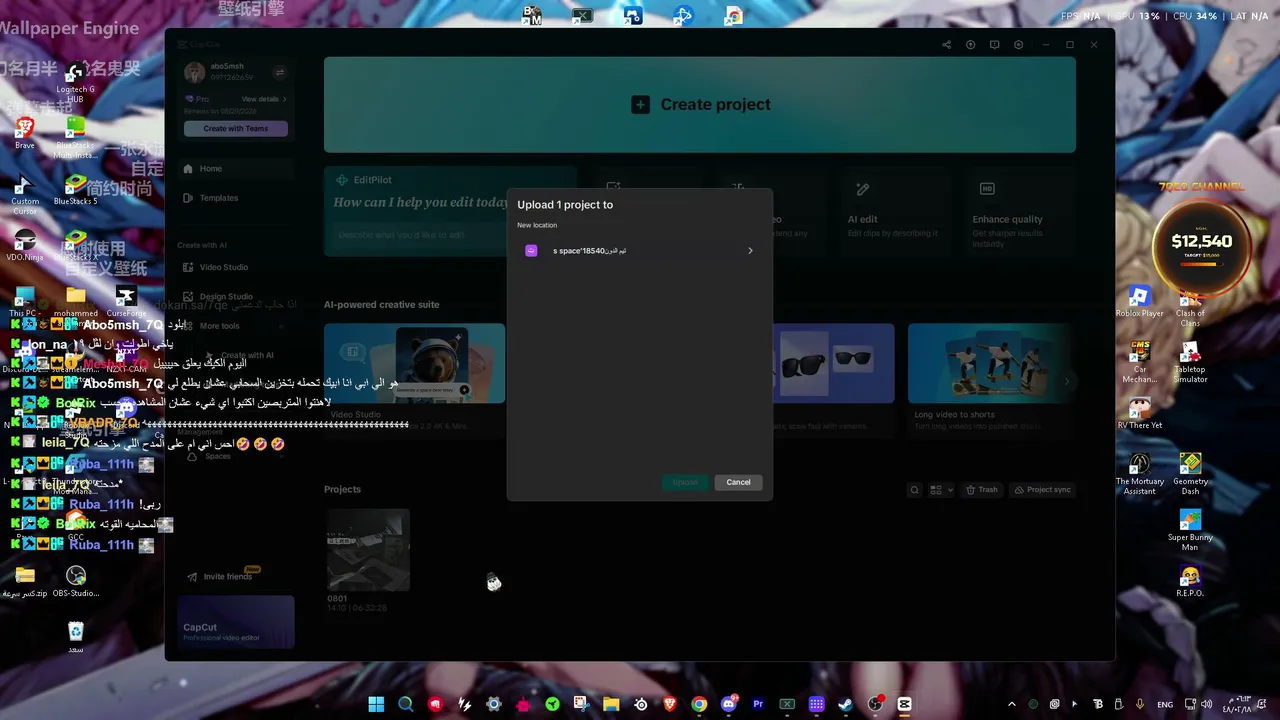Open the 0801 project thumbnail
The height and width of the screenshot is (720, 1280).
(368, 550)
